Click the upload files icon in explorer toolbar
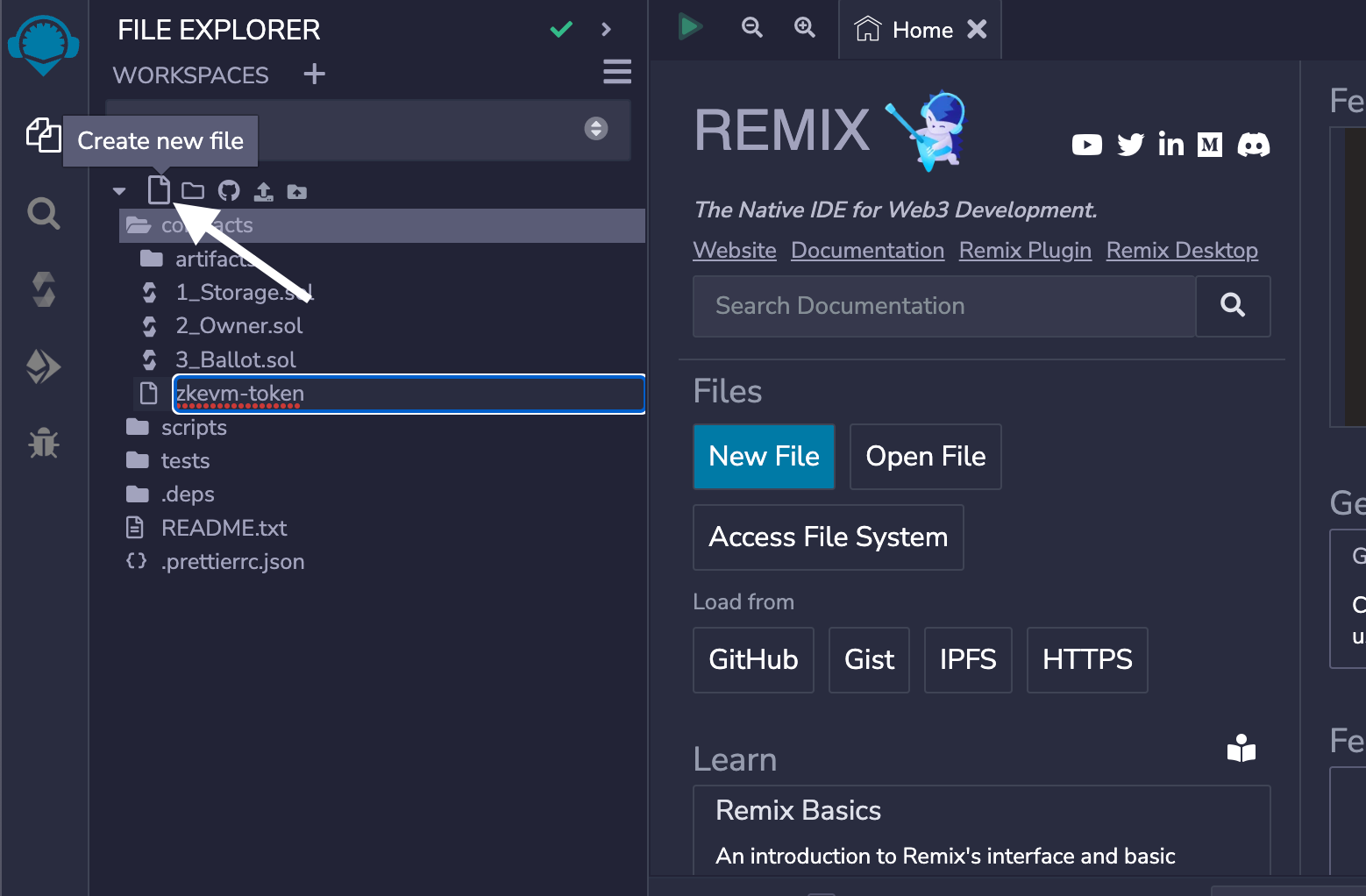Viewport: 1366px width, 896px height. [263, 191]
